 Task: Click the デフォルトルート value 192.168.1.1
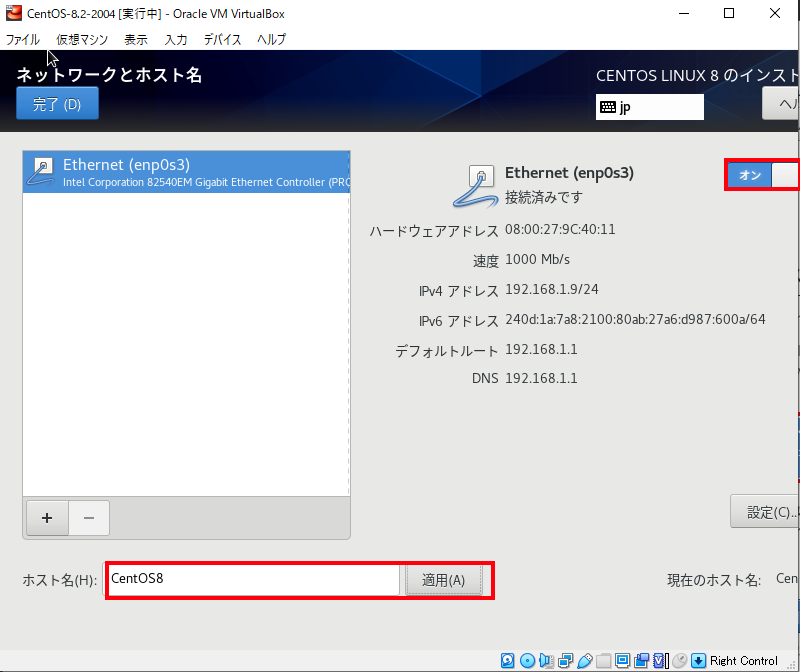(541, 350)
